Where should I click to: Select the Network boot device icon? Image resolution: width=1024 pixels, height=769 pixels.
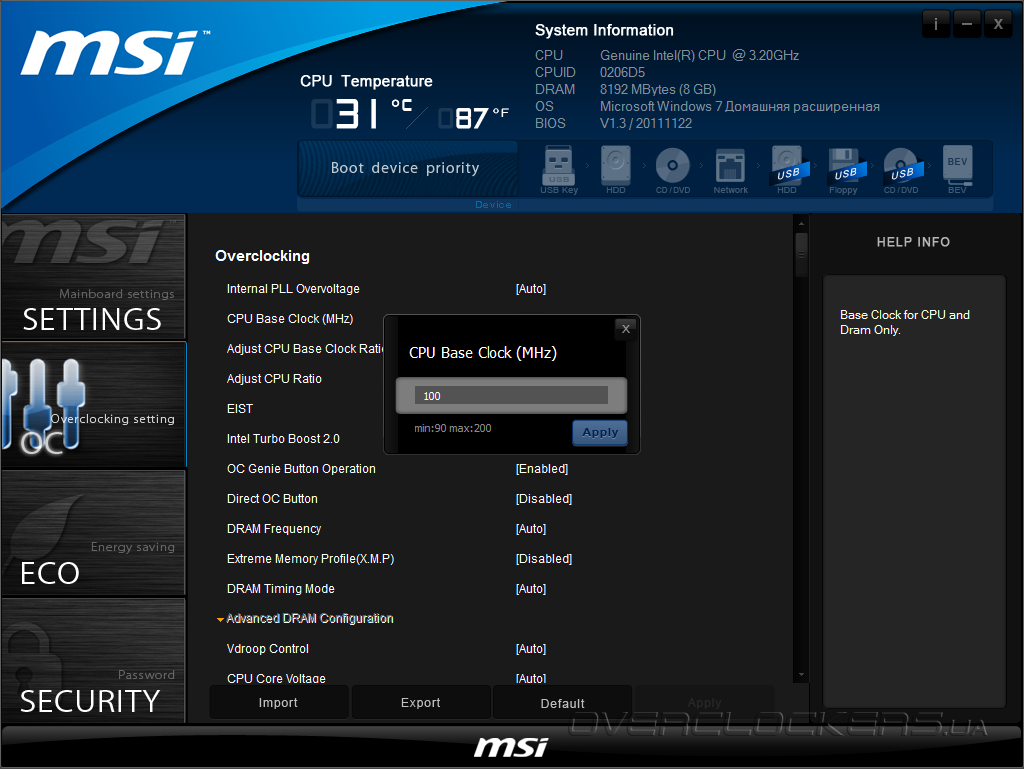[x=730, y=170]
